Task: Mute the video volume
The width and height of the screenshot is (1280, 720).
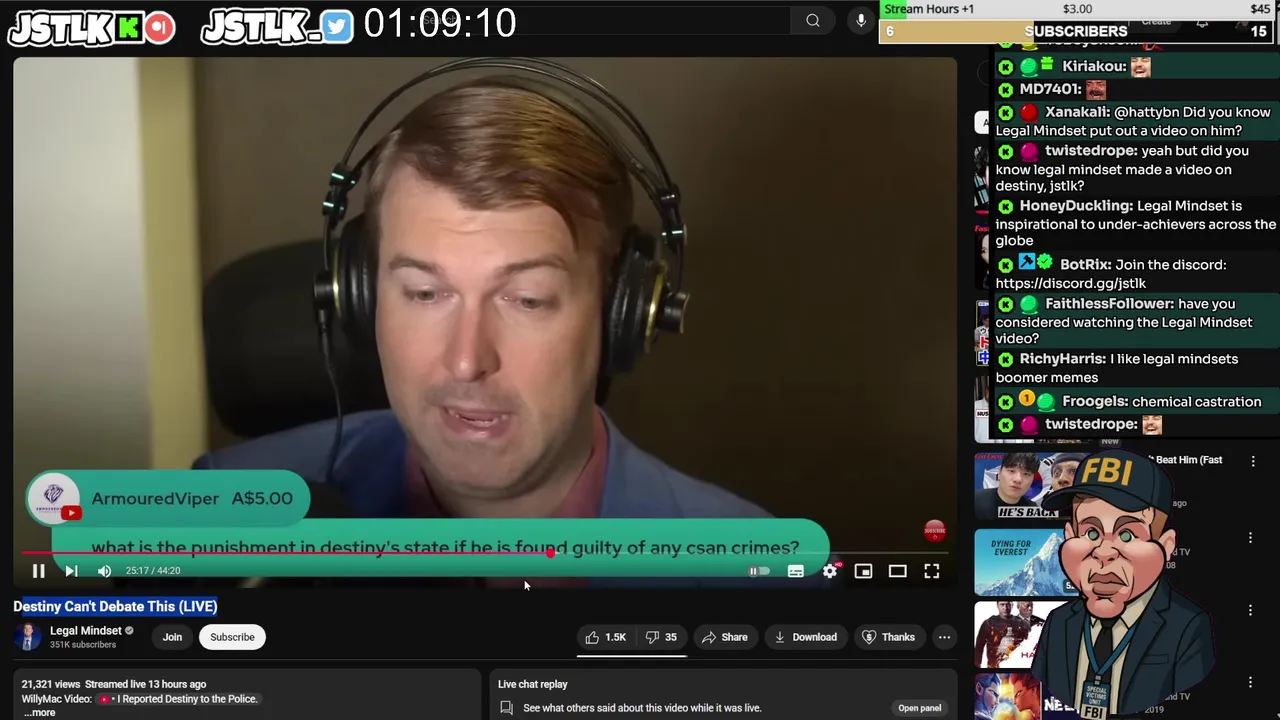Action: (x=104, y=571)
